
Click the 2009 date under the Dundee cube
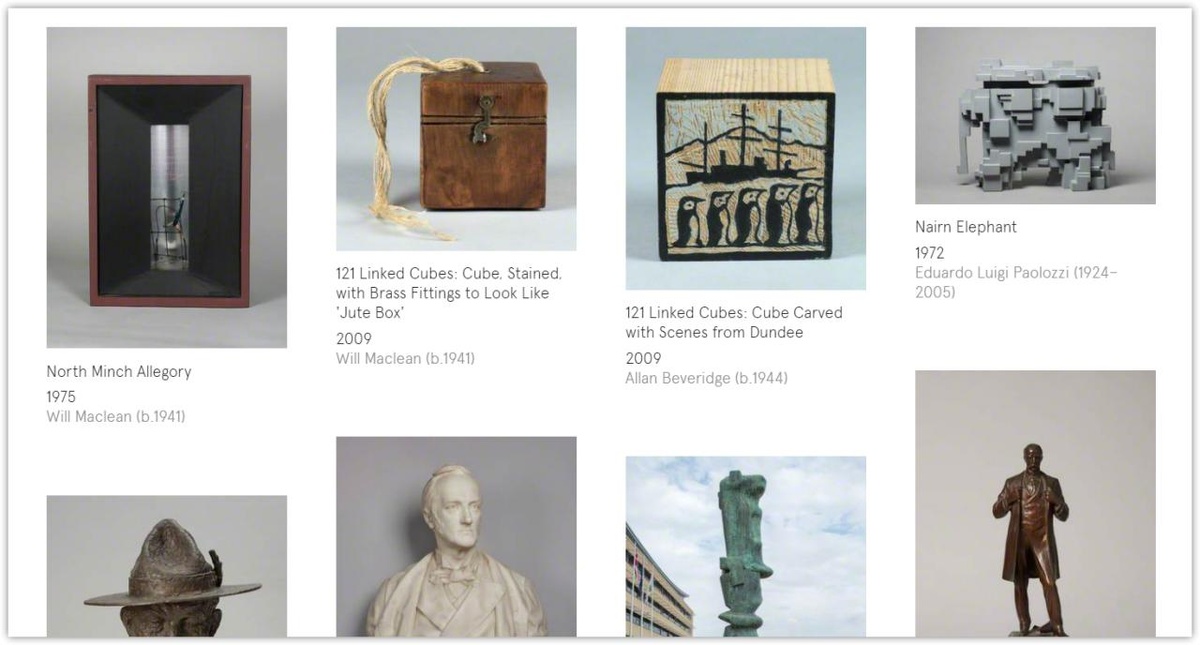point(644,359)
